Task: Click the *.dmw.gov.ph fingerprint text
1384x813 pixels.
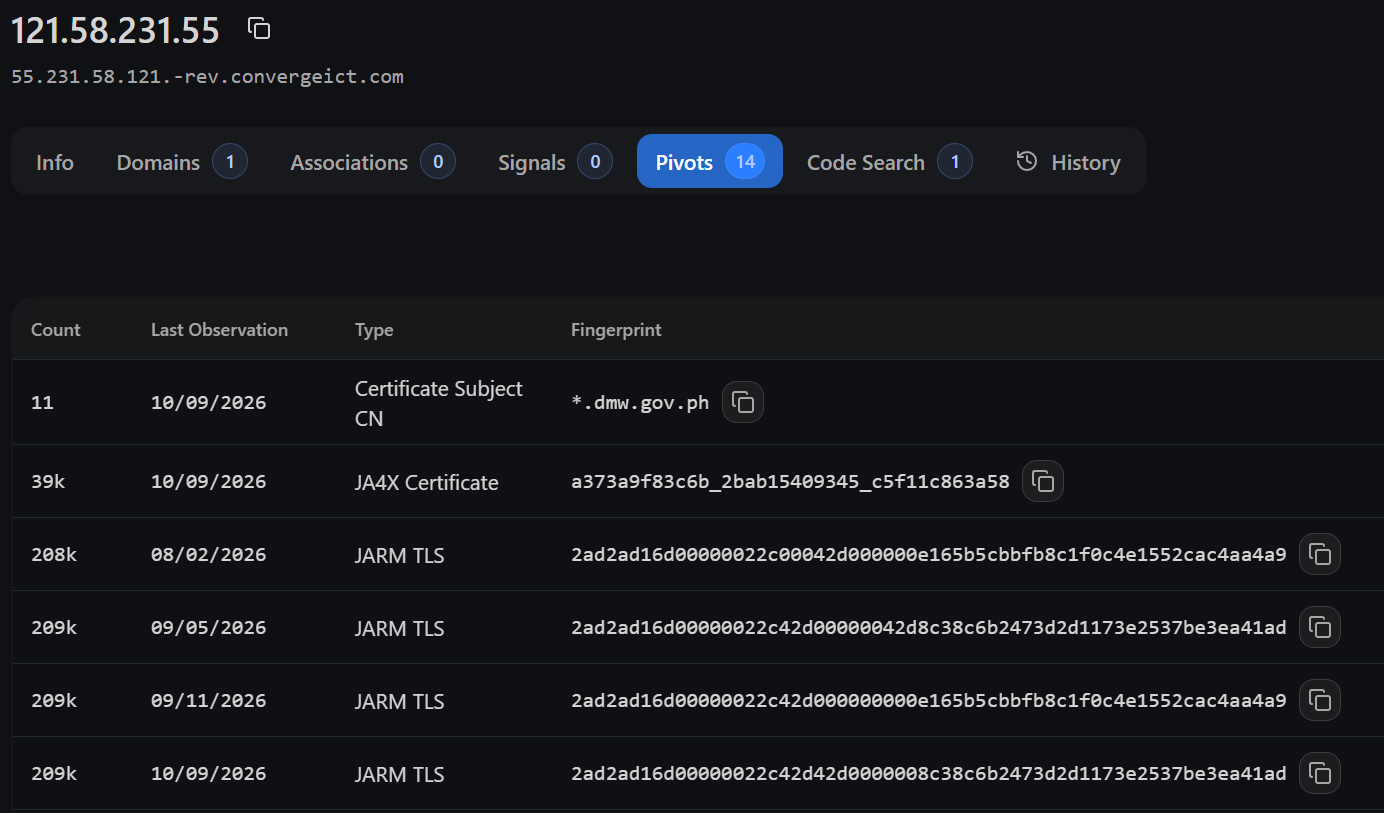Action: pyautogui.click(x=640, y=403)
